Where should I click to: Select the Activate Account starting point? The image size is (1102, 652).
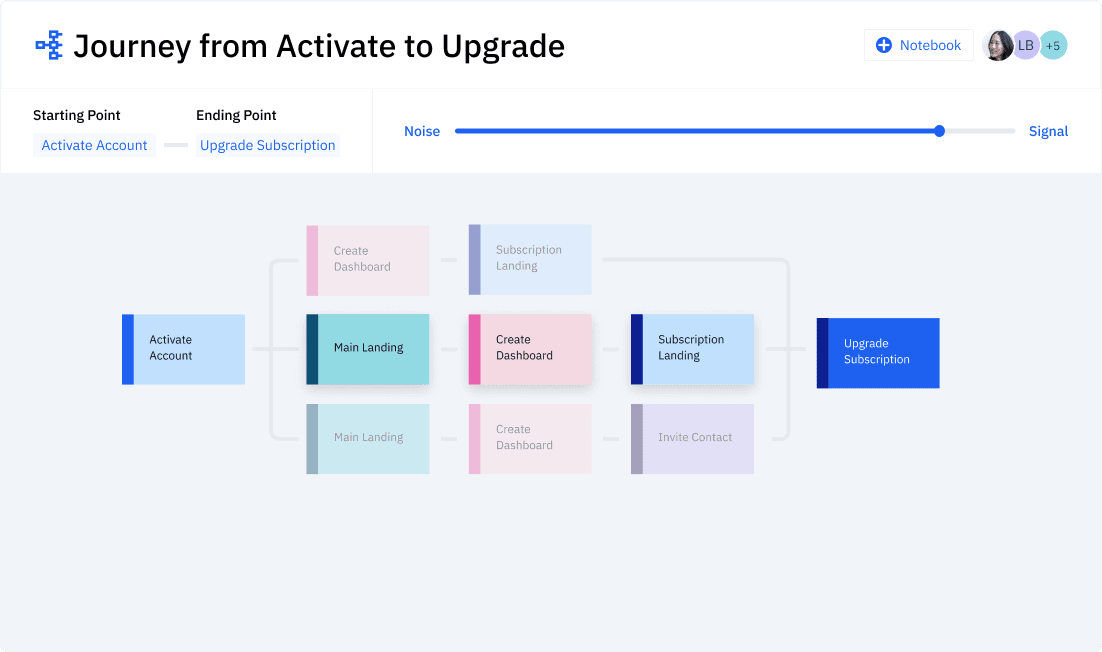94,145
